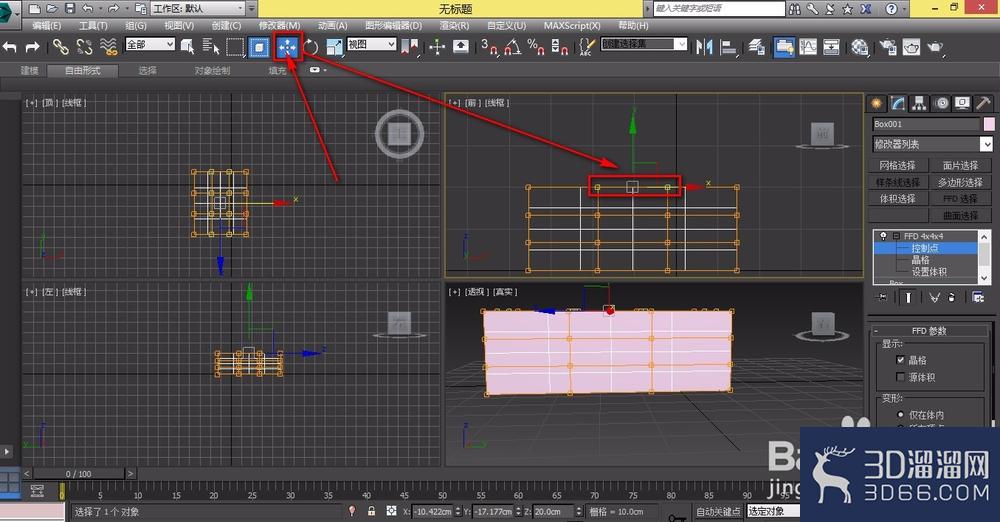Screen dimensions: 1000x522
Task: Click the Box001 pink object color swatch
Action: pyautogui.click(x=989, y=124)
